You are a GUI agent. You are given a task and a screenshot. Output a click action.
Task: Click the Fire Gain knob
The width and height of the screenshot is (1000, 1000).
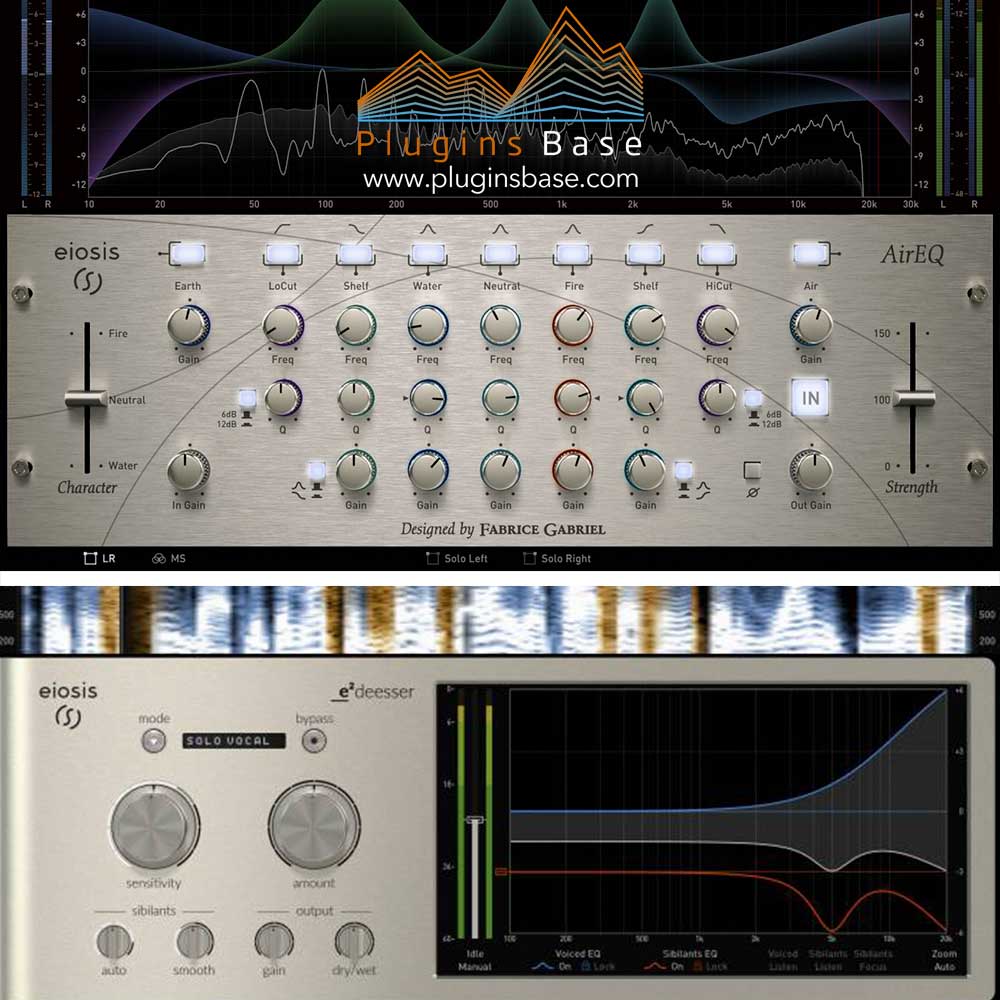point(573,471)
